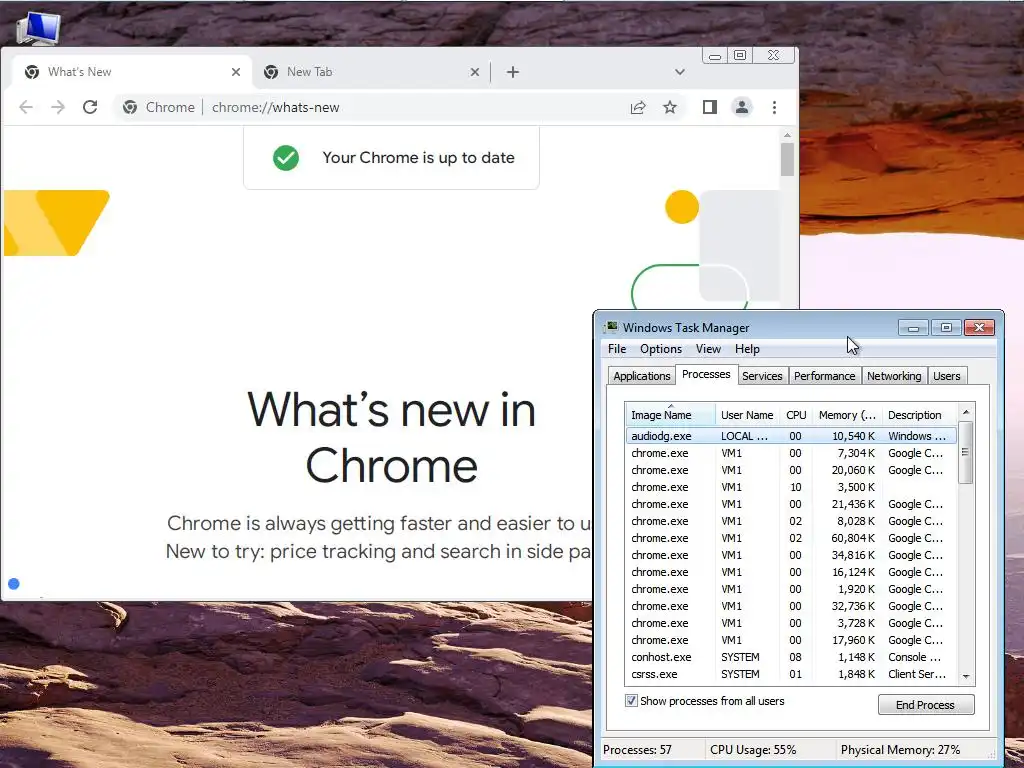
Task: Select the audiodg.exe process row
Action: 791,436
